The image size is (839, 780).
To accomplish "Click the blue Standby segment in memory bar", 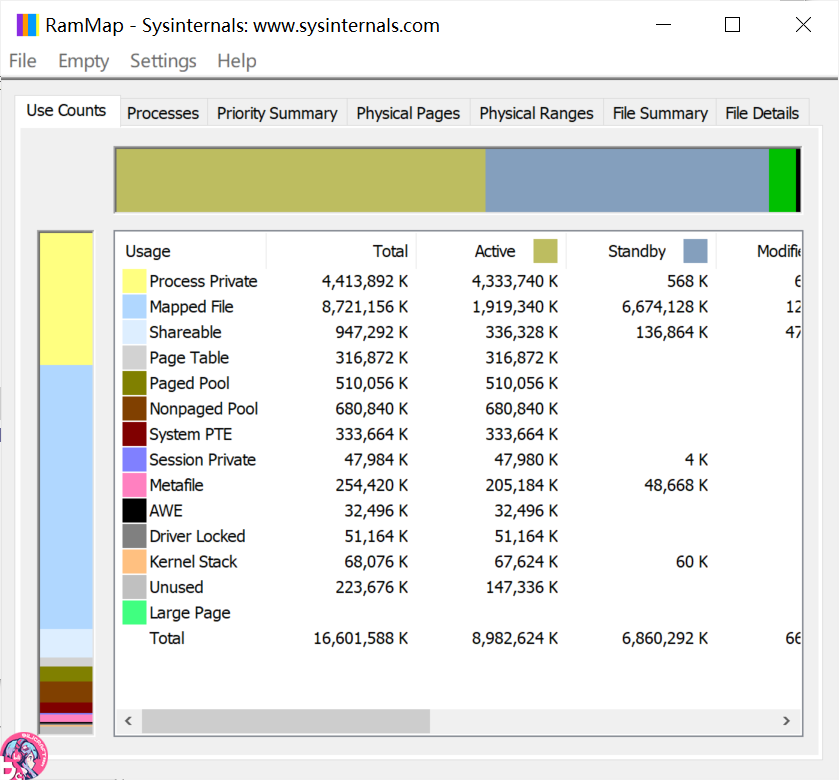I will tap(627, 180).
